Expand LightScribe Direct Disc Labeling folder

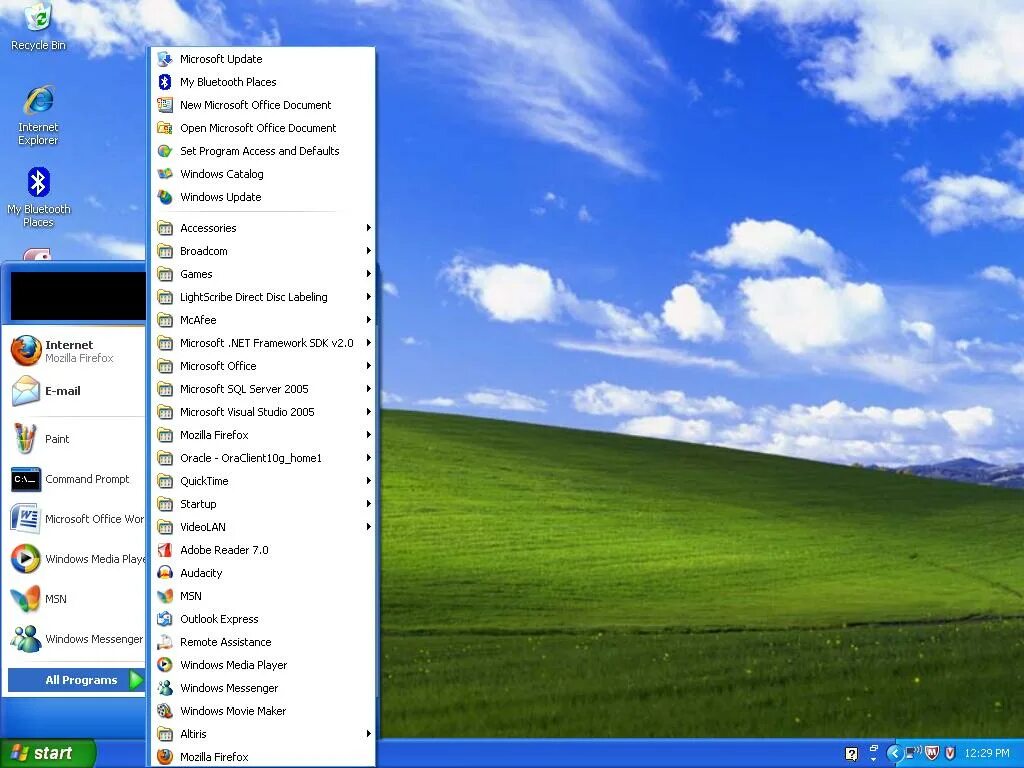click(x=263, y=296)
